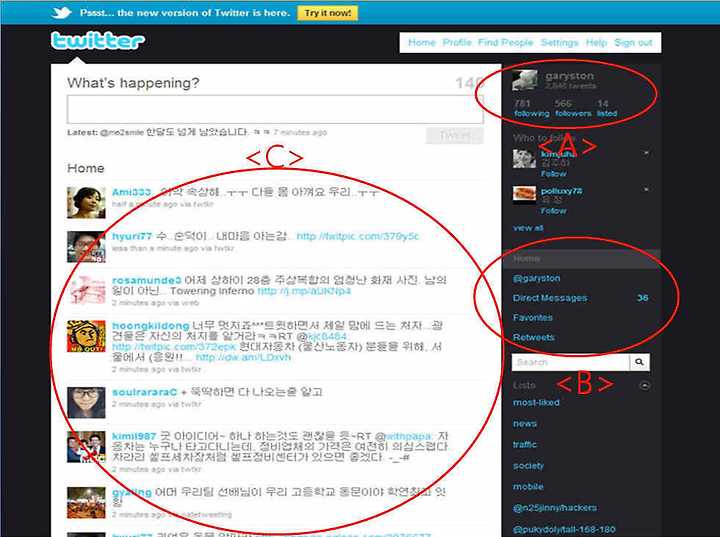Image resolution: width=720 pixels, height=537 pixels.
Task: Click @withpapa mention in kimil987 tweet
Action: point(404,436)
